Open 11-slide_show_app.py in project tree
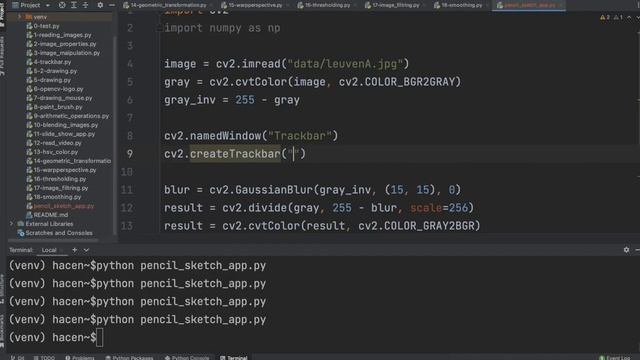Image resolution: width=640 pixels, height=360 pixels. tap(60, 134)
